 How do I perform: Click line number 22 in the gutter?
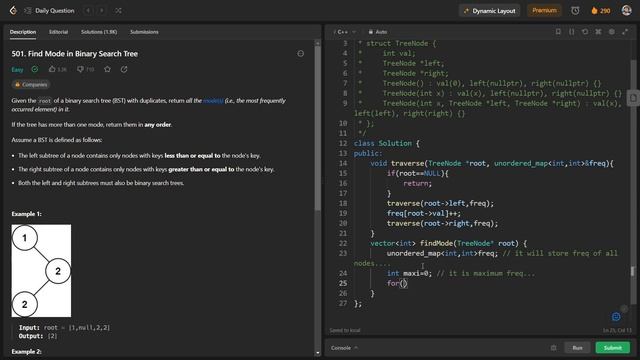pyautogui.click(x=342, y=243)
